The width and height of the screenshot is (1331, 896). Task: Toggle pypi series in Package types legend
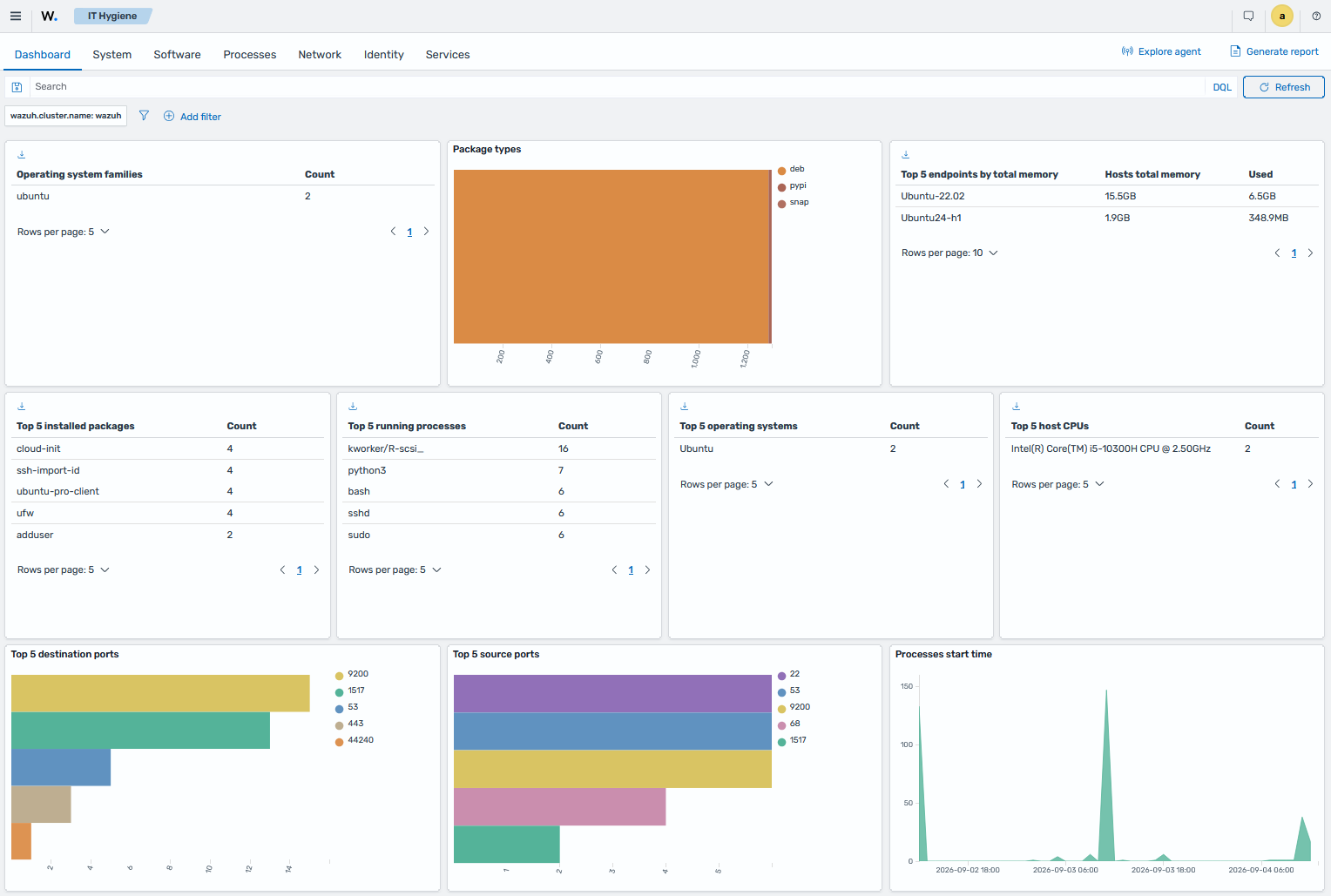pyautogui.click(x=792, y=186)
